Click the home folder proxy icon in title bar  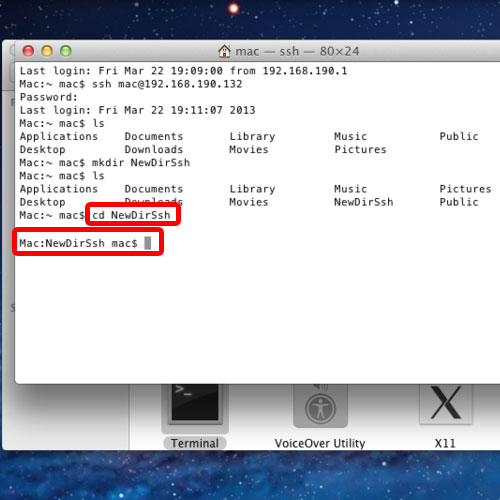click(x=224, y=51)
